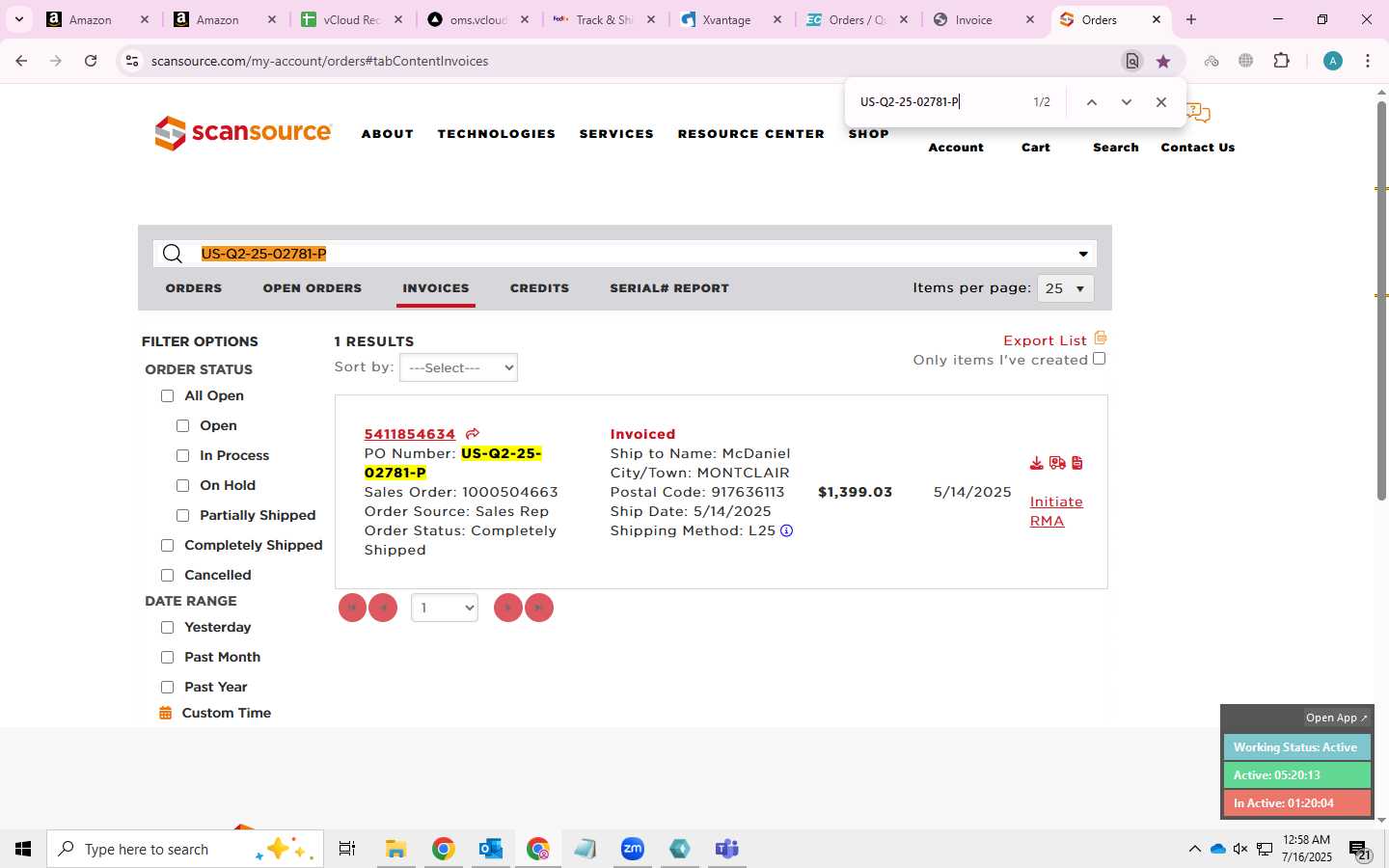The image size is (1389, 868).
Task: Click Custom Time date filter
Action: tap(227, 713)
